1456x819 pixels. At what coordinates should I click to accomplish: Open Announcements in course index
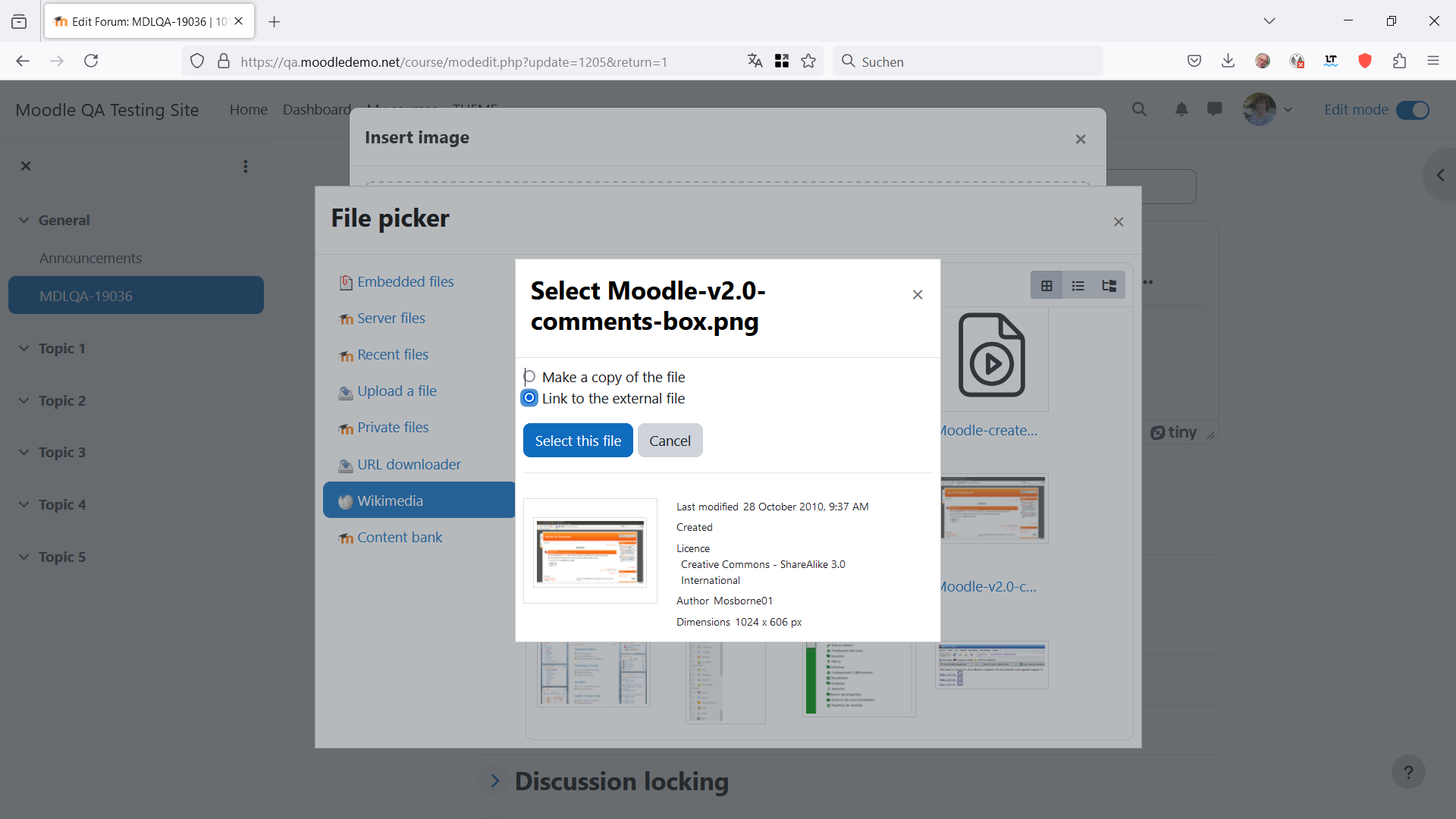click(x=90, y=258)
